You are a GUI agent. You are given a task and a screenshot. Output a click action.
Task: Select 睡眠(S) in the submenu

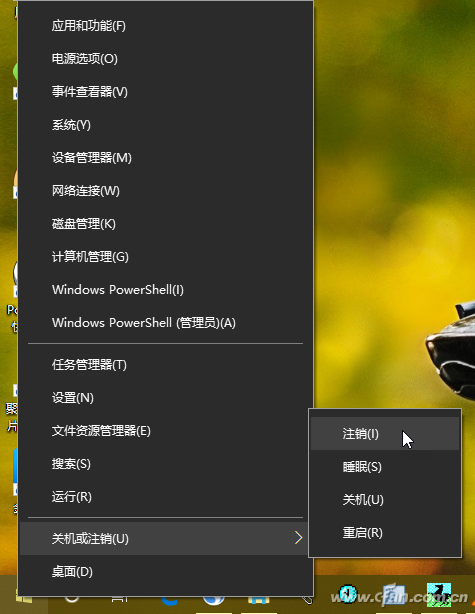pos(385,467)
